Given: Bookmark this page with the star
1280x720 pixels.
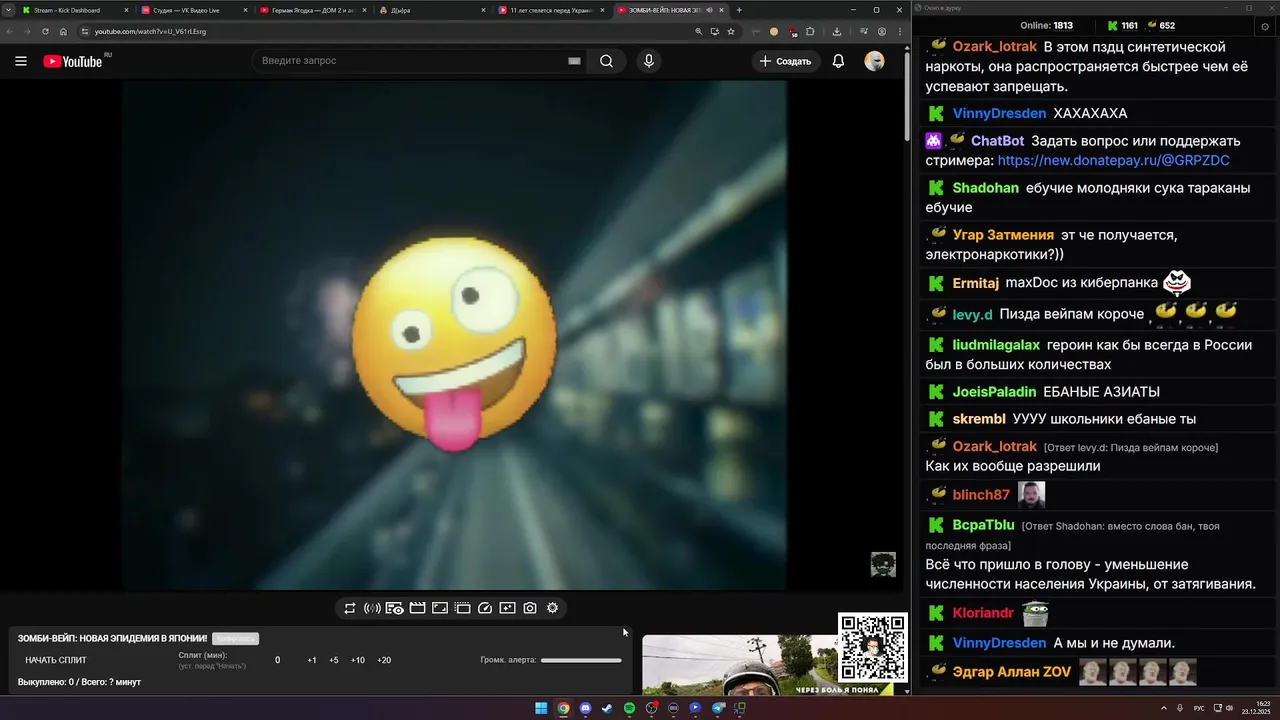Looking at the screenshot, I should pos(731,31).
